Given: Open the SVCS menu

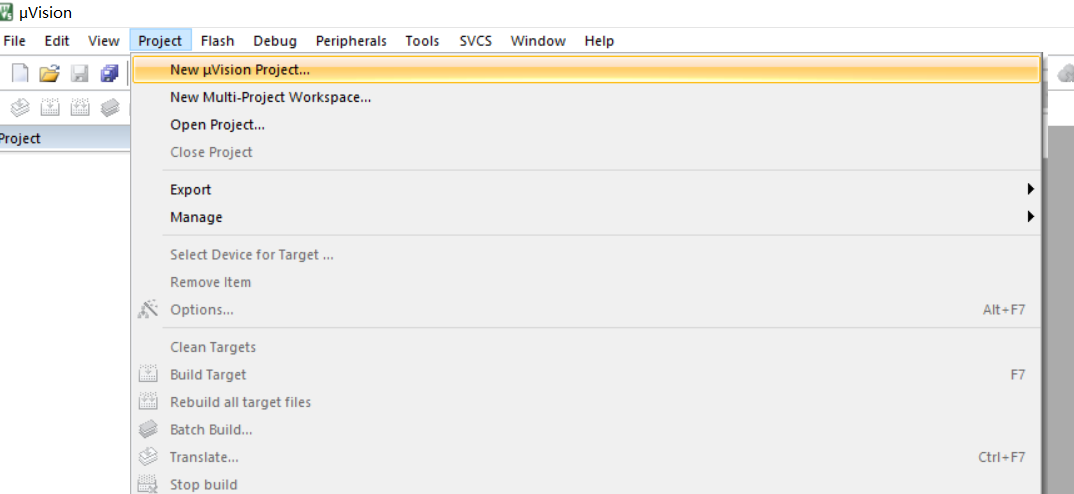Looking at the screenshot, I should [475, 41].
